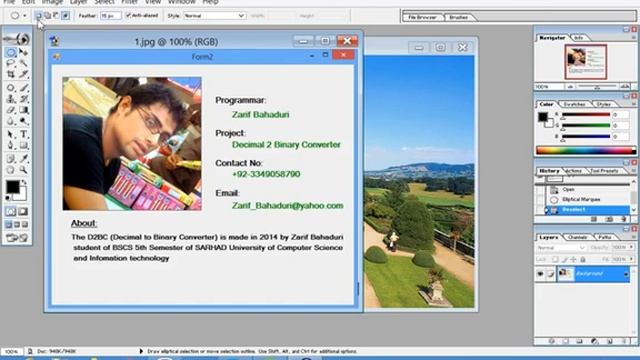Select the Clone Stamp tool
The height and width of the screenshot is (360, 640).
click(11, 99)
